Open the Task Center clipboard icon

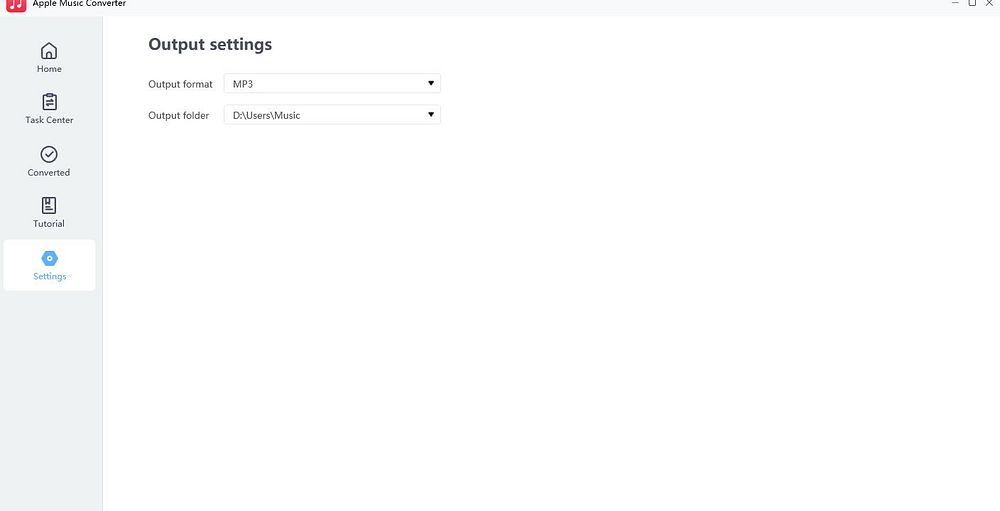point(49,102)
